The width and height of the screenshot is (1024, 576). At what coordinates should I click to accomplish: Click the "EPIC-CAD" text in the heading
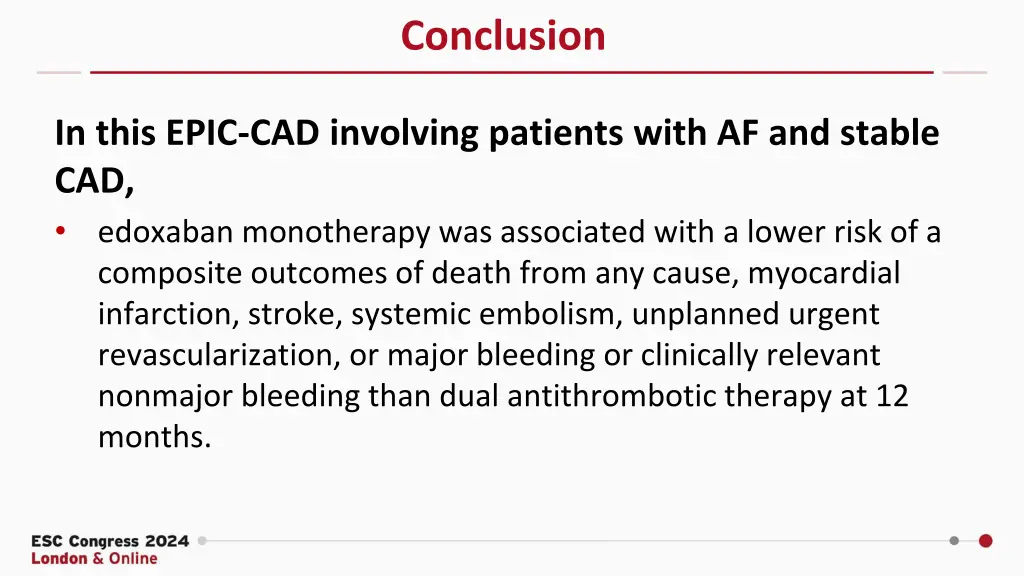242,133
